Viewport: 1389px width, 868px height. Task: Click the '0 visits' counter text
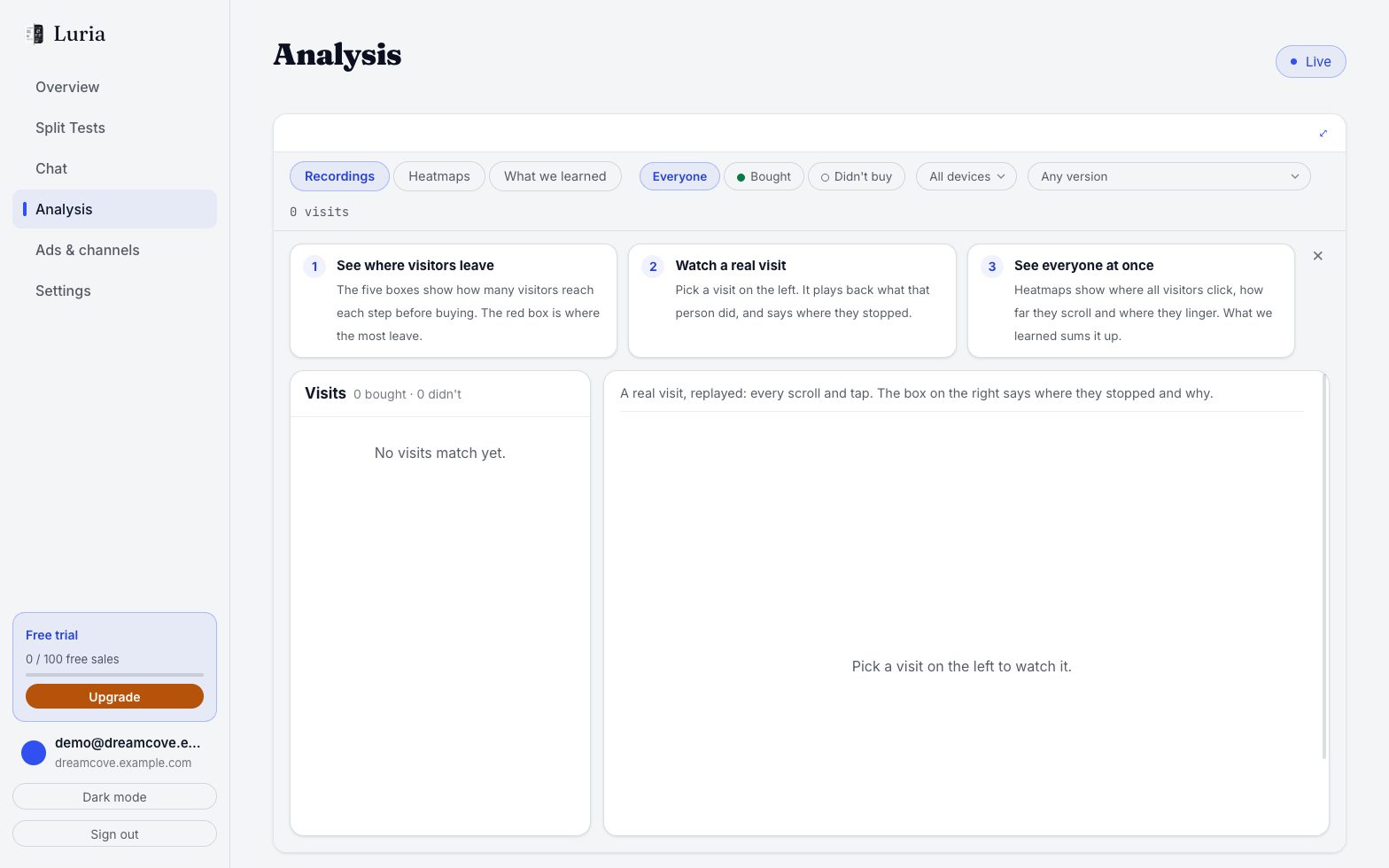point(319,212)
